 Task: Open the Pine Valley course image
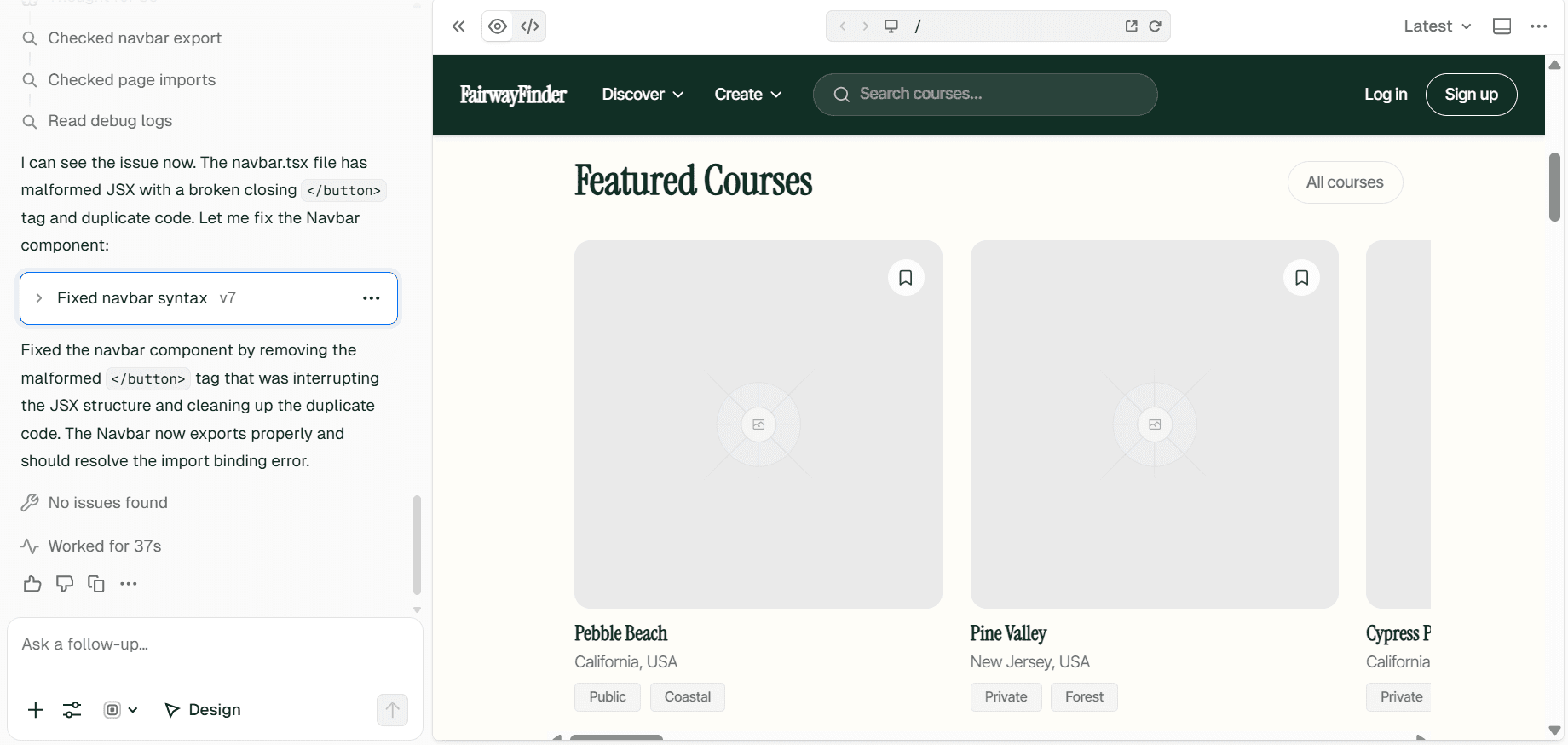[1155, 424]
